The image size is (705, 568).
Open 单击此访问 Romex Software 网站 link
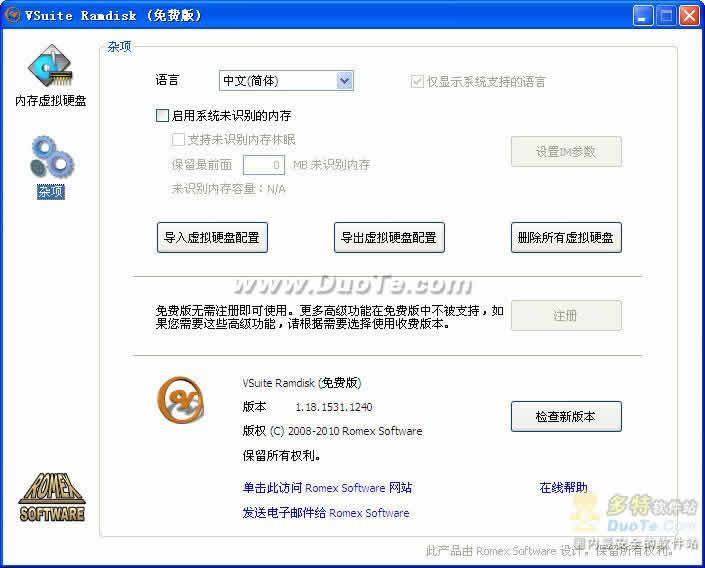(327, 487)
